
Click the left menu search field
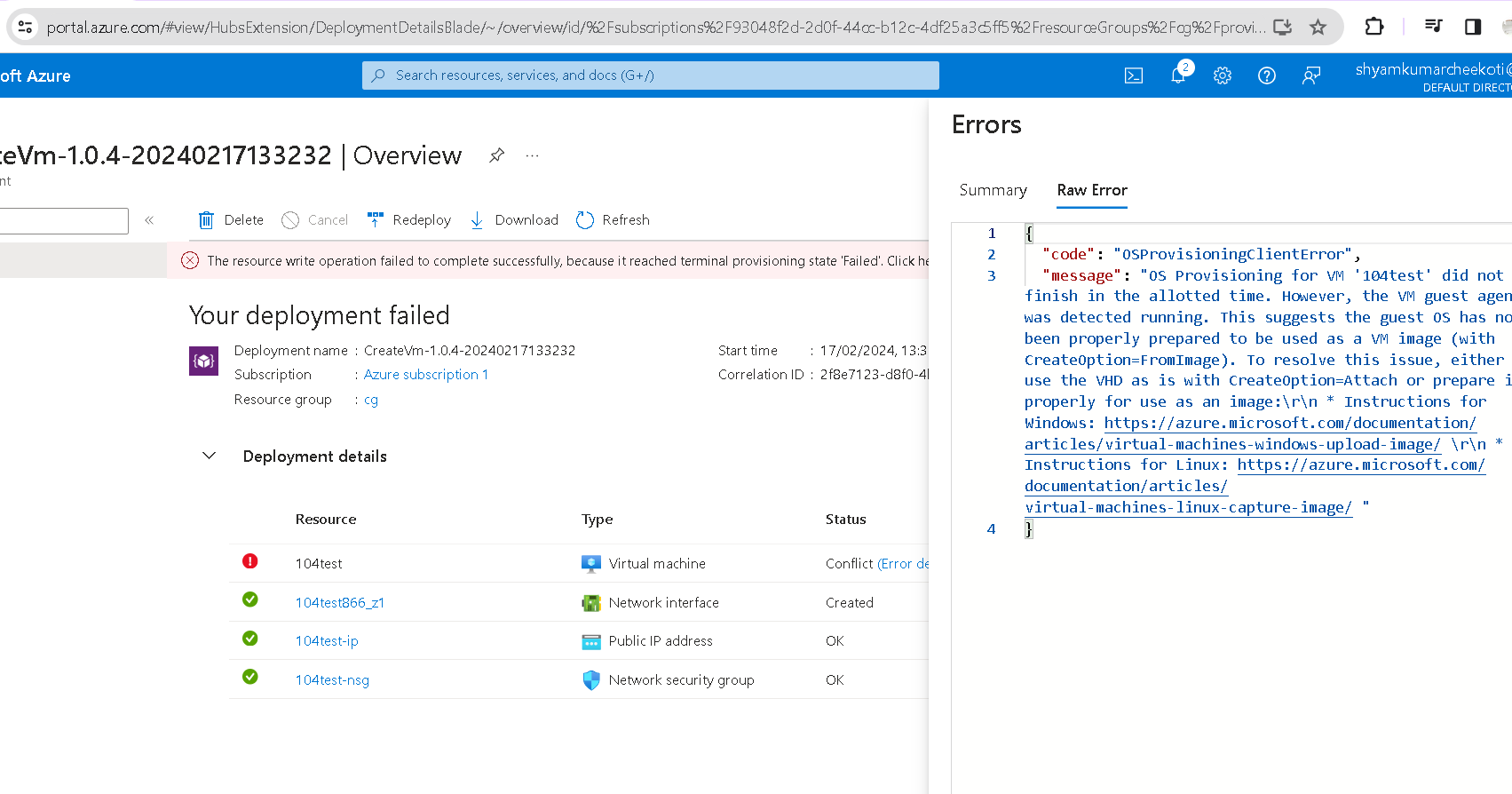[64, 221]
